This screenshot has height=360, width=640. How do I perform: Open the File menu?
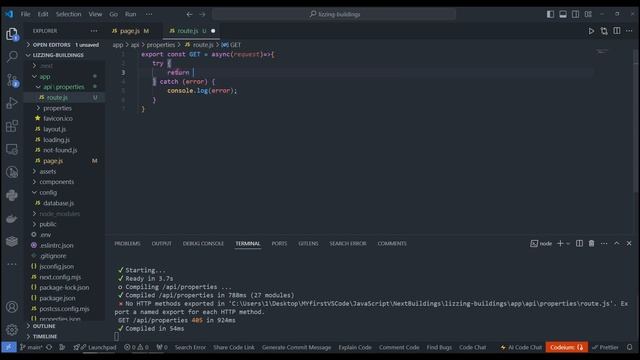(x=25, y=14)
